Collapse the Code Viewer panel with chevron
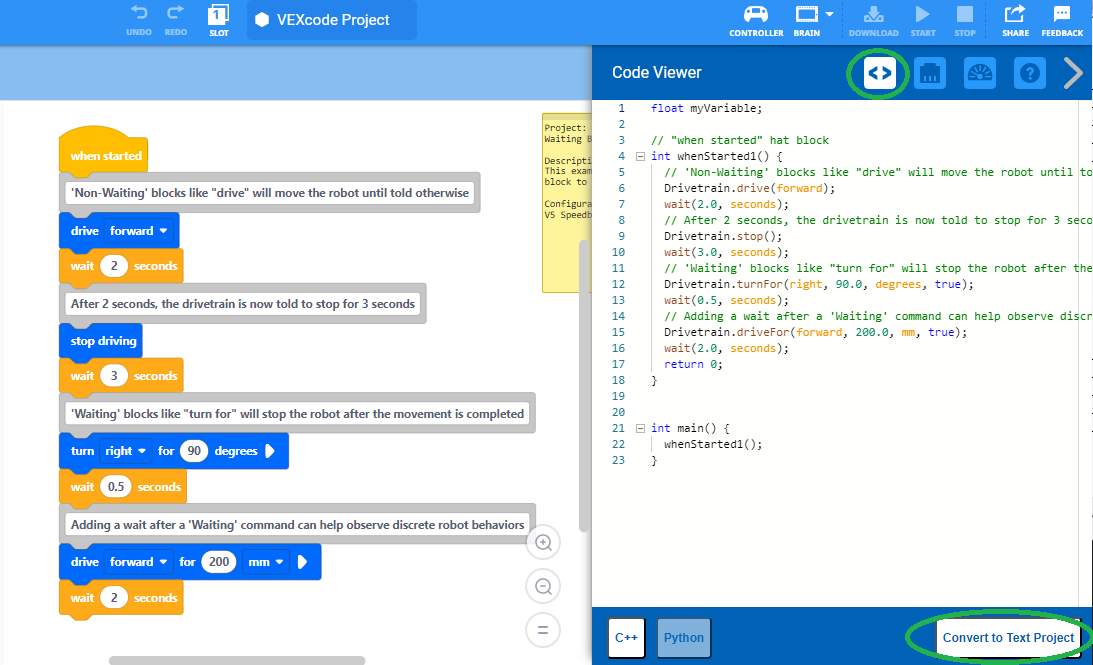The width and height of the screenshot is (1093, 665). click(1073, 73)
